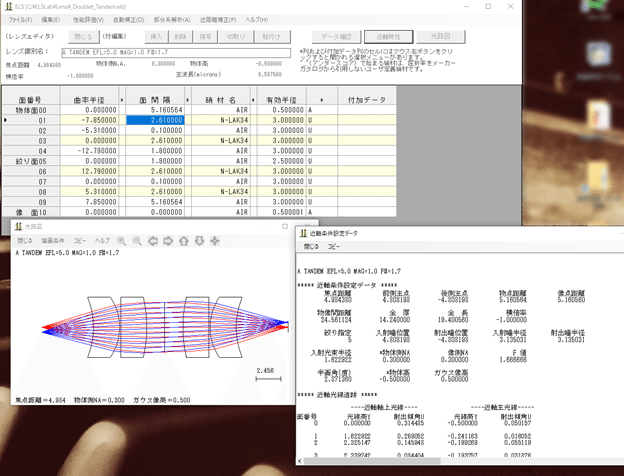Viewport: 624px width, 476px height.
Task: Click ヘルプ in the ray diagram window
Action: (102, 241)
